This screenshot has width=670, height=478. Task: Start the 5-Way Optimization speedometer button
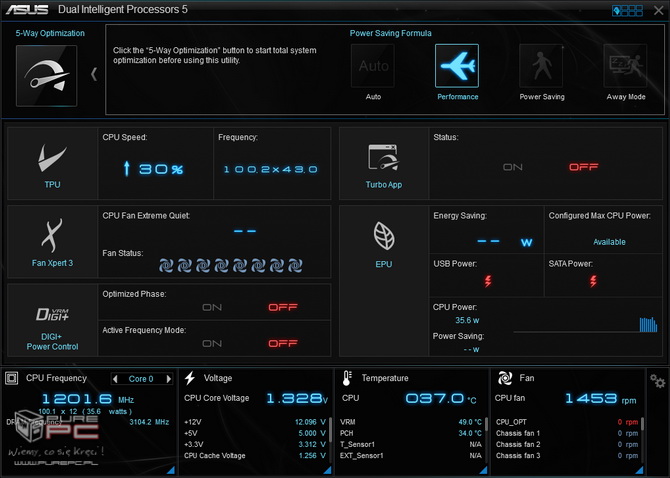pyautogui.click(x=47, y=76)
